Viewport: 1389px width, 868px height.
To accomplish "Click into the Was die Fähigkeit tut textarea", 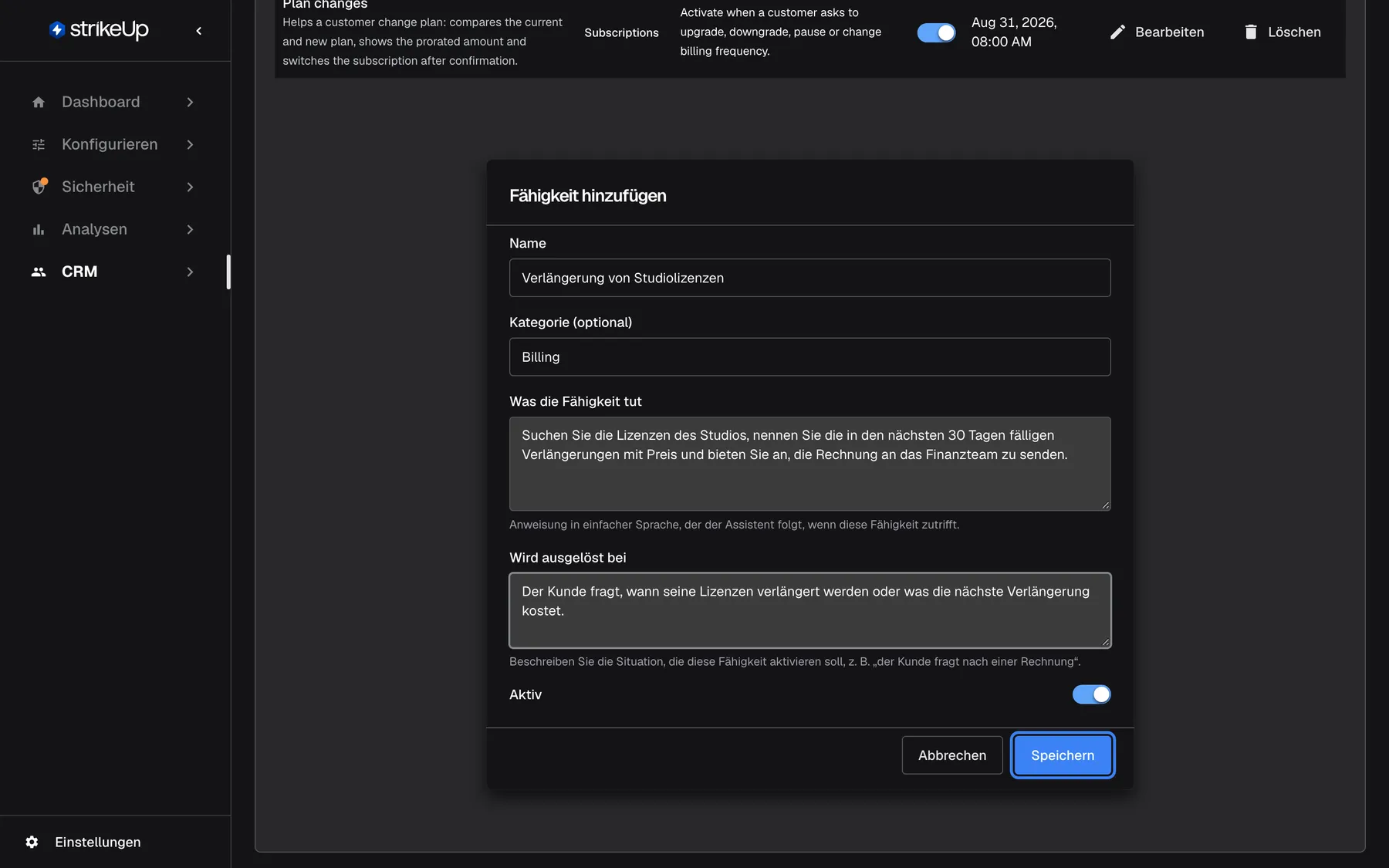I will [x=809, y=464].
